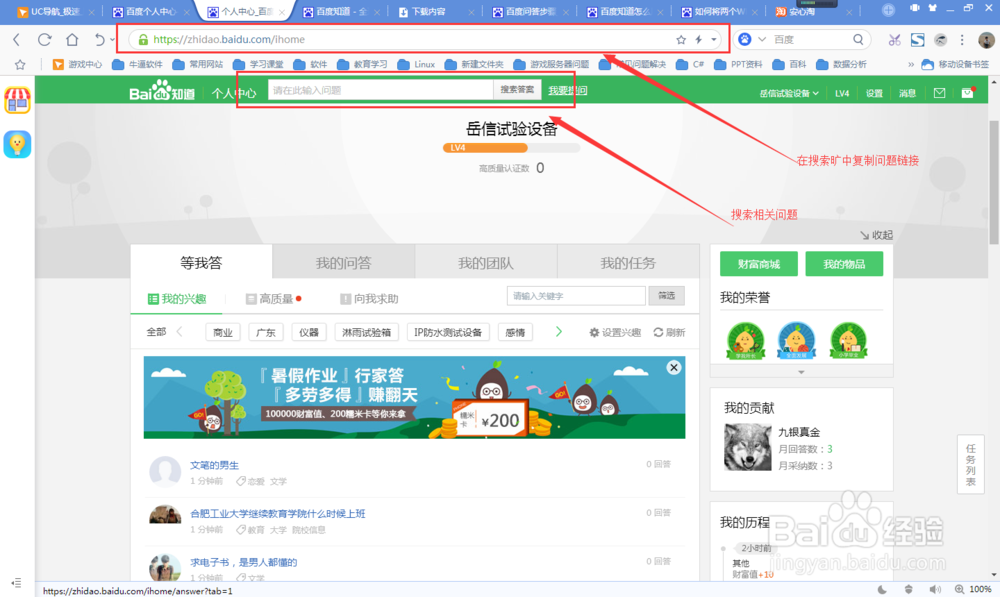
Task: Select the 我的任务 tab
Action: coord(628,262)
